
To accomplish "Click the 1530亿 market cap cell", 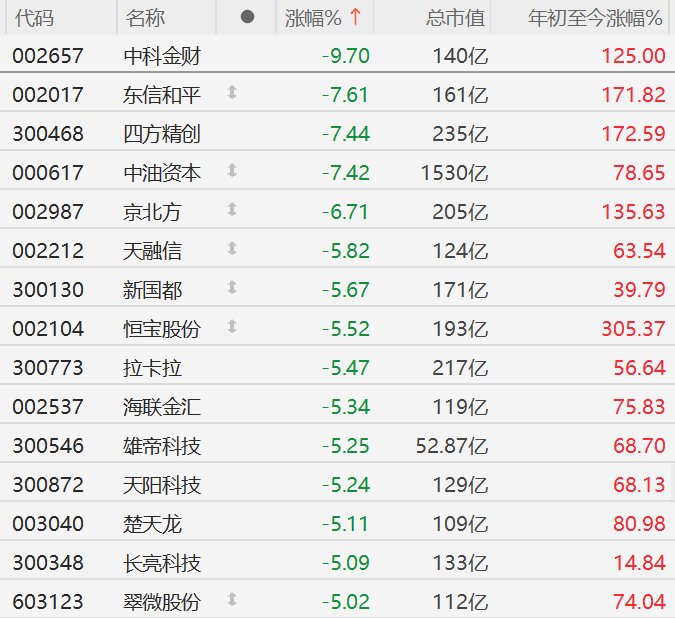I will (455, 173).
